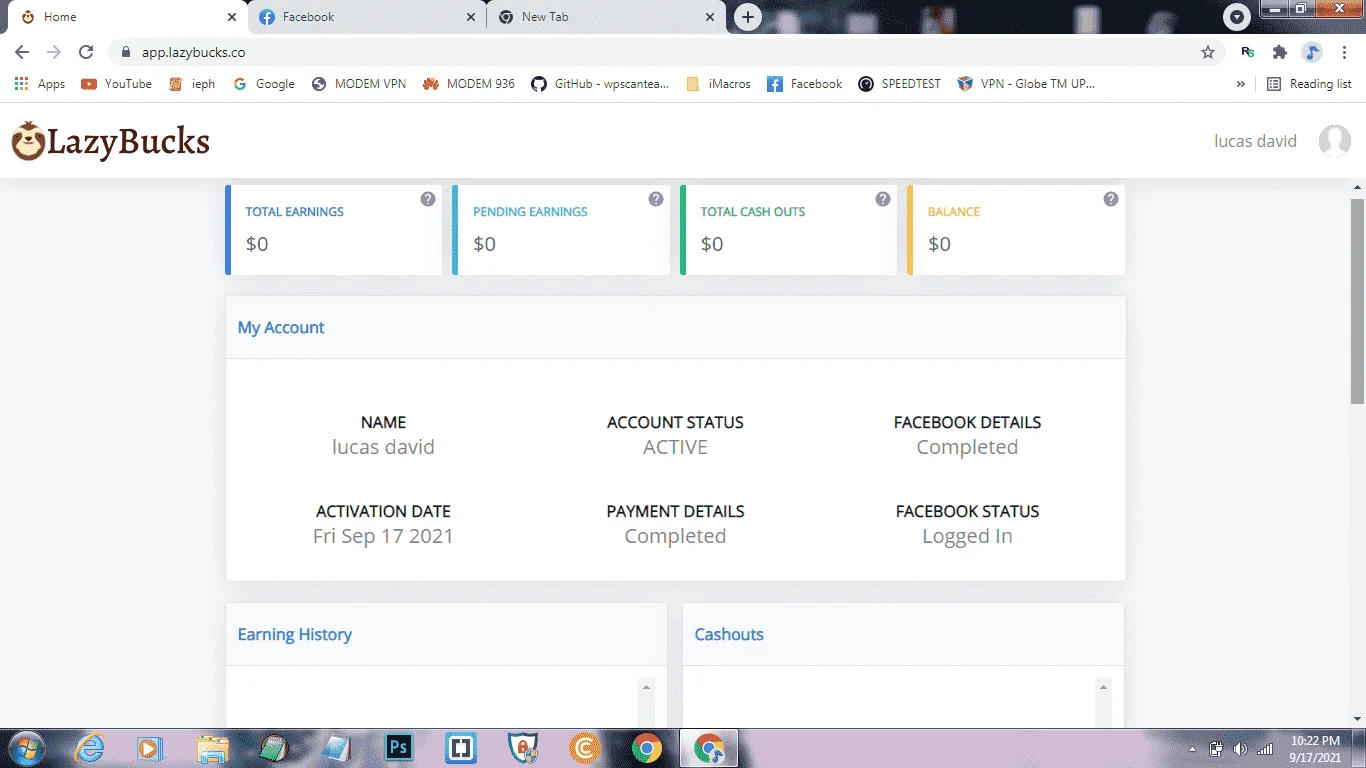Open help for Total Cash Outs card
The height and width of the screenshot is (768, 1366).
883,199
